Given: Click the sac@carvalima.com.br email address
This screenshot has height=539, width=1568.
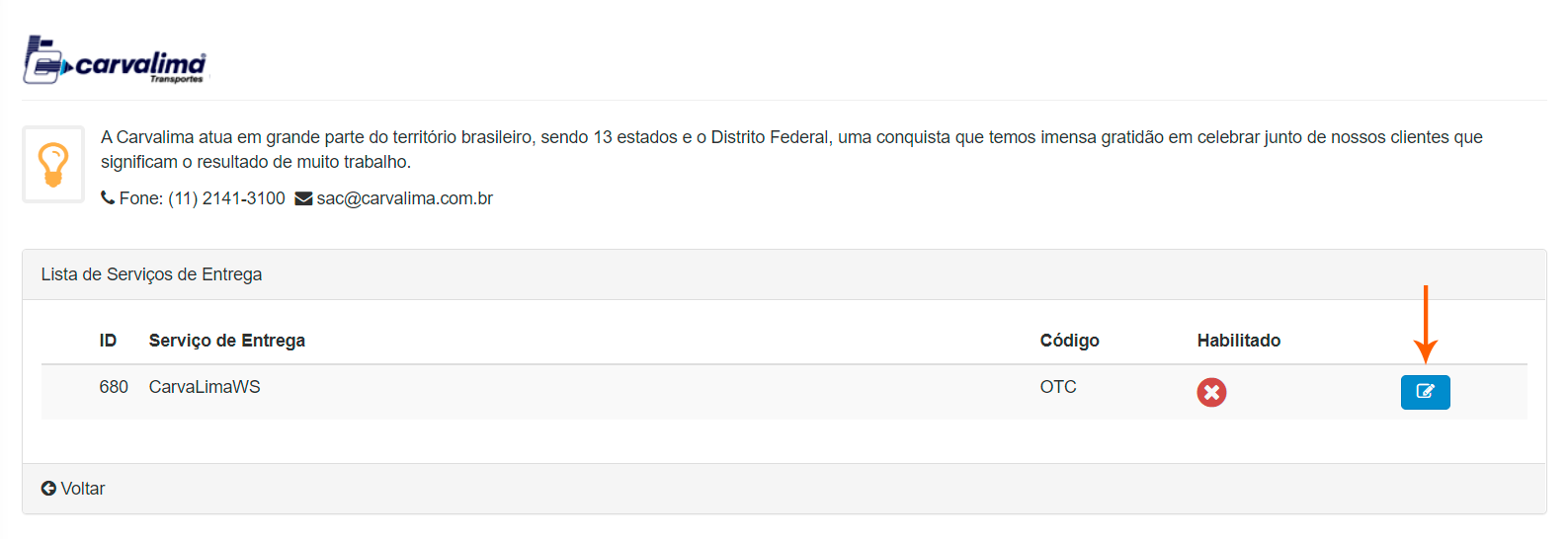Looking at the screenshot, I should tap(405, 198).
